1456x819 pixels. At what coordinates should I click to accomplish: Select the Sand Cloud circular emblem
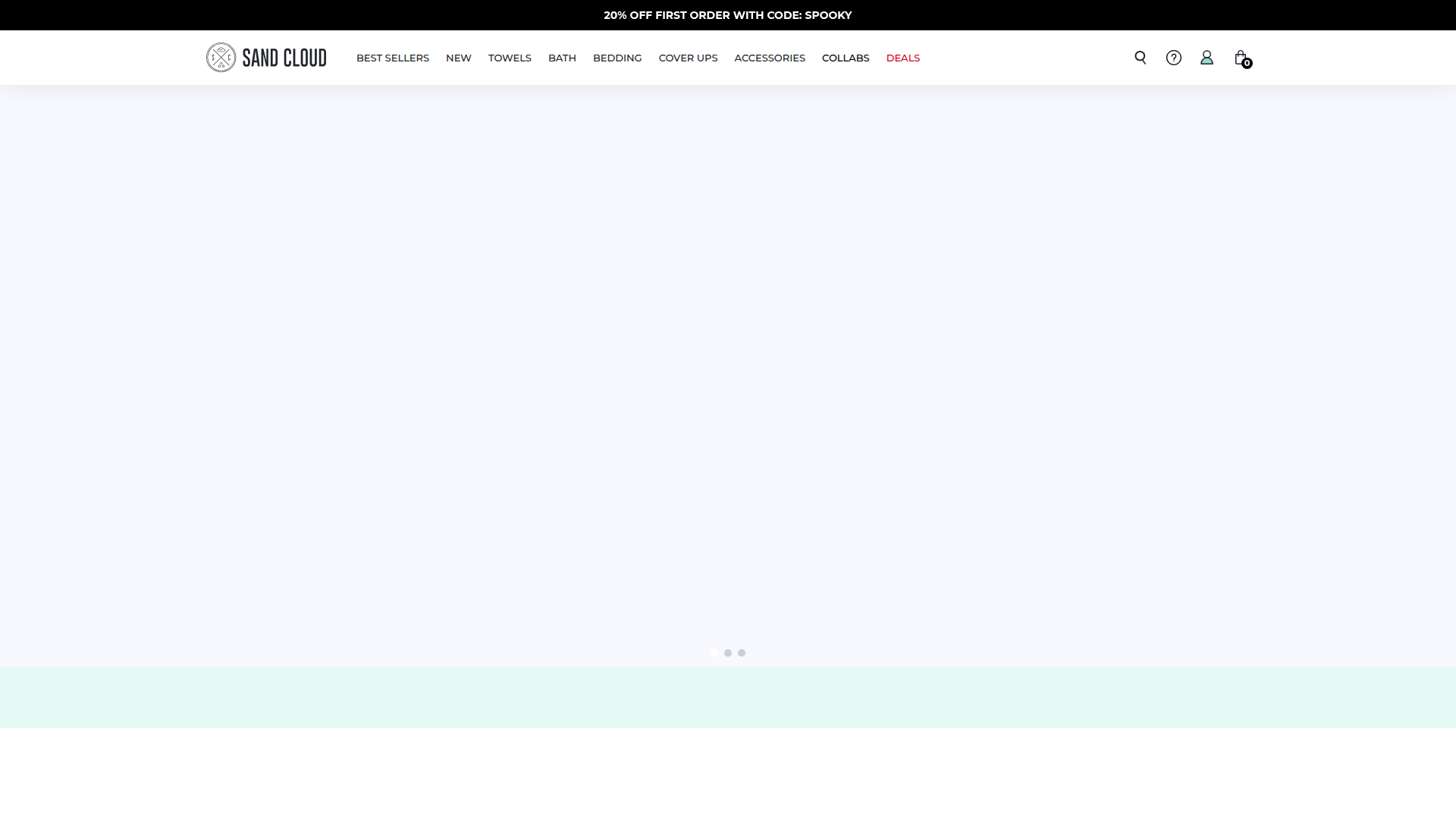tap(221, 57)
